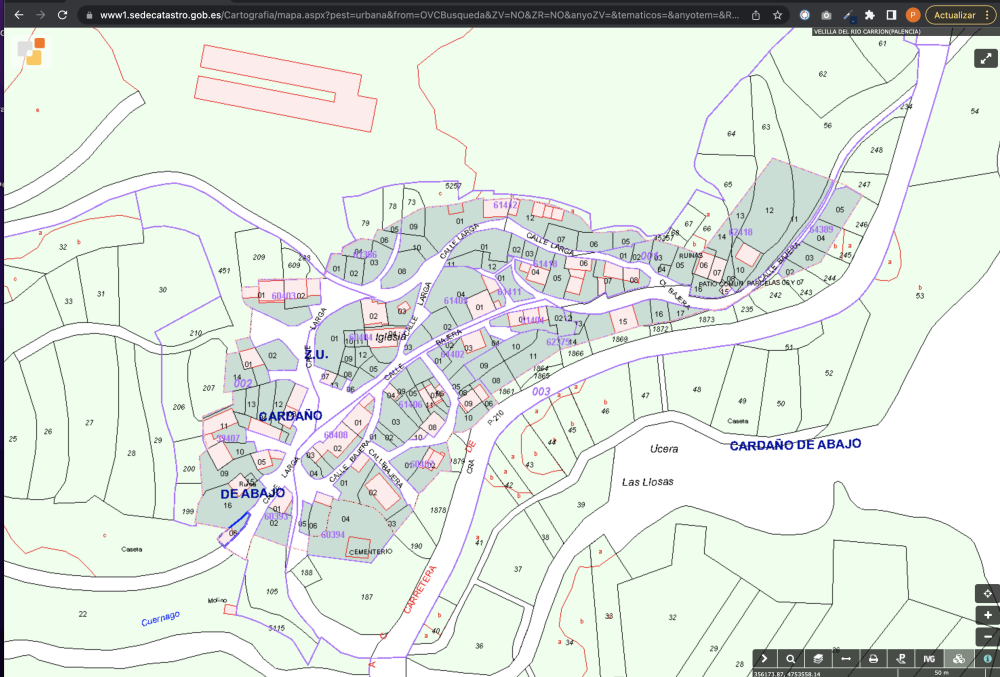Click rural parcel 210
The height and width of the screenshot is (677, 1000).
(196, 333)
